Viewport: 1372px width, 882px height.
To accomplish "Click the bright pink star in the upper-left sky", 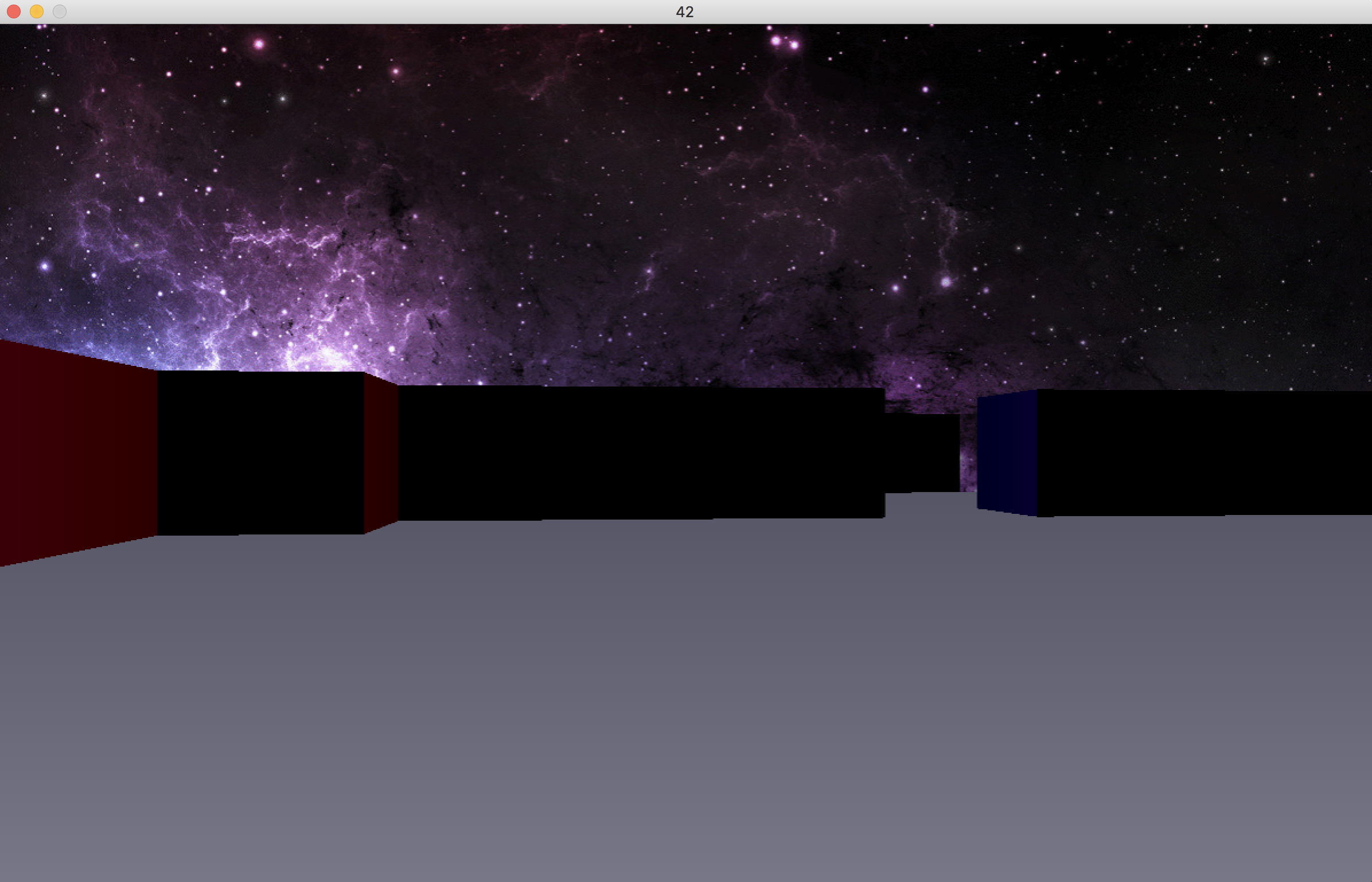I will (259, 44).
